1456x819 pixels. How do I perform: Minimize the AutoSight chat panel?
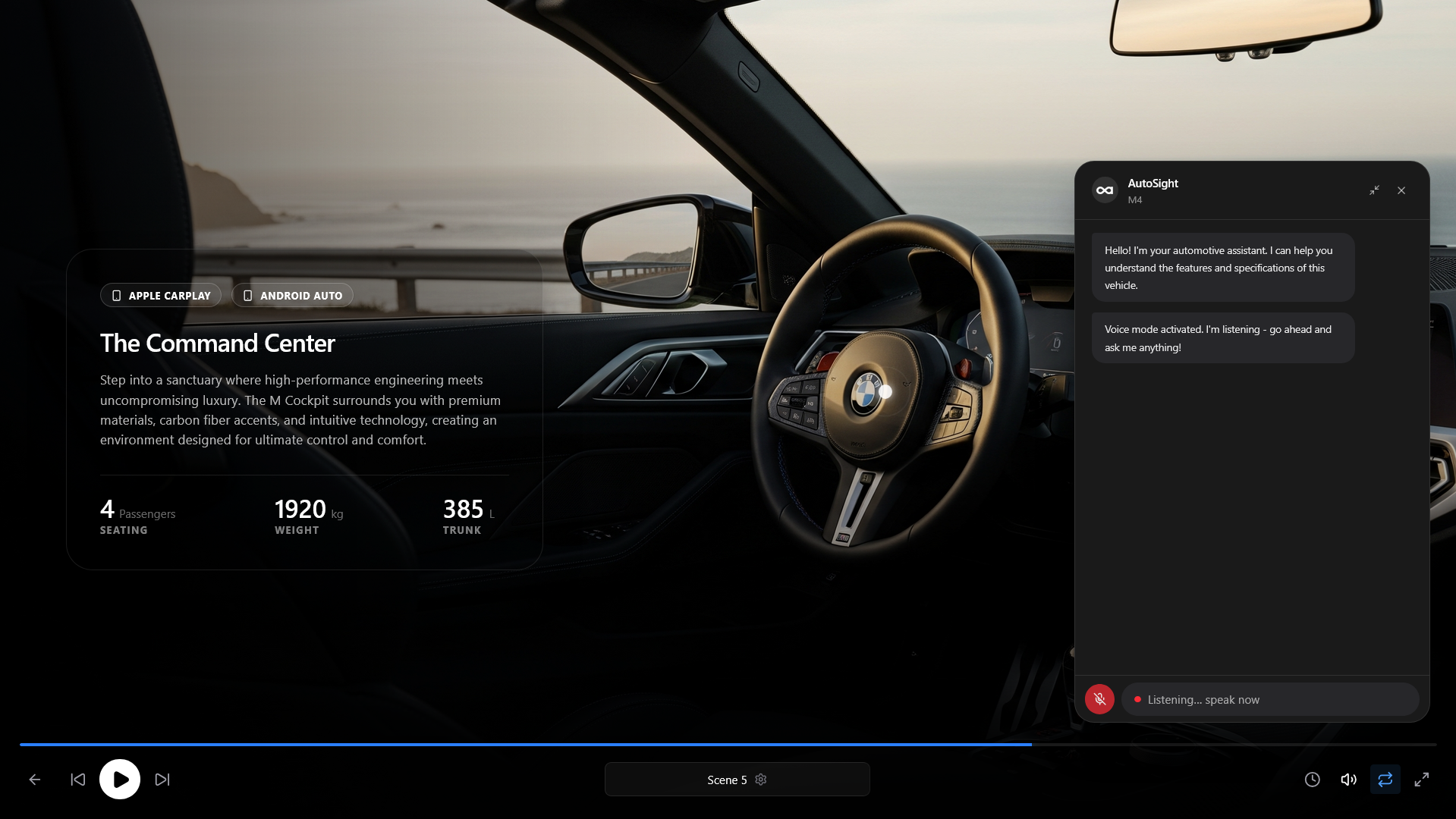coord(1374,190)
